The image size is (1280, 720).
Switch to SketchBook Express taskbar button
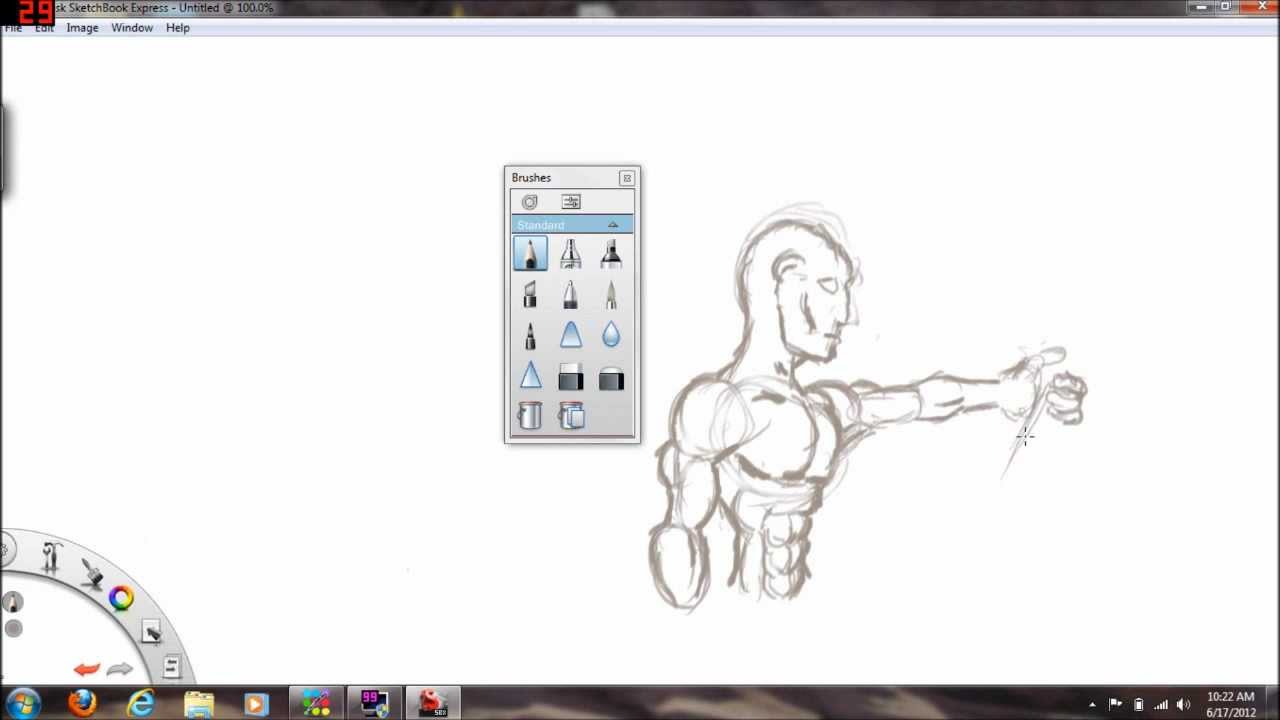click(432, 704)
